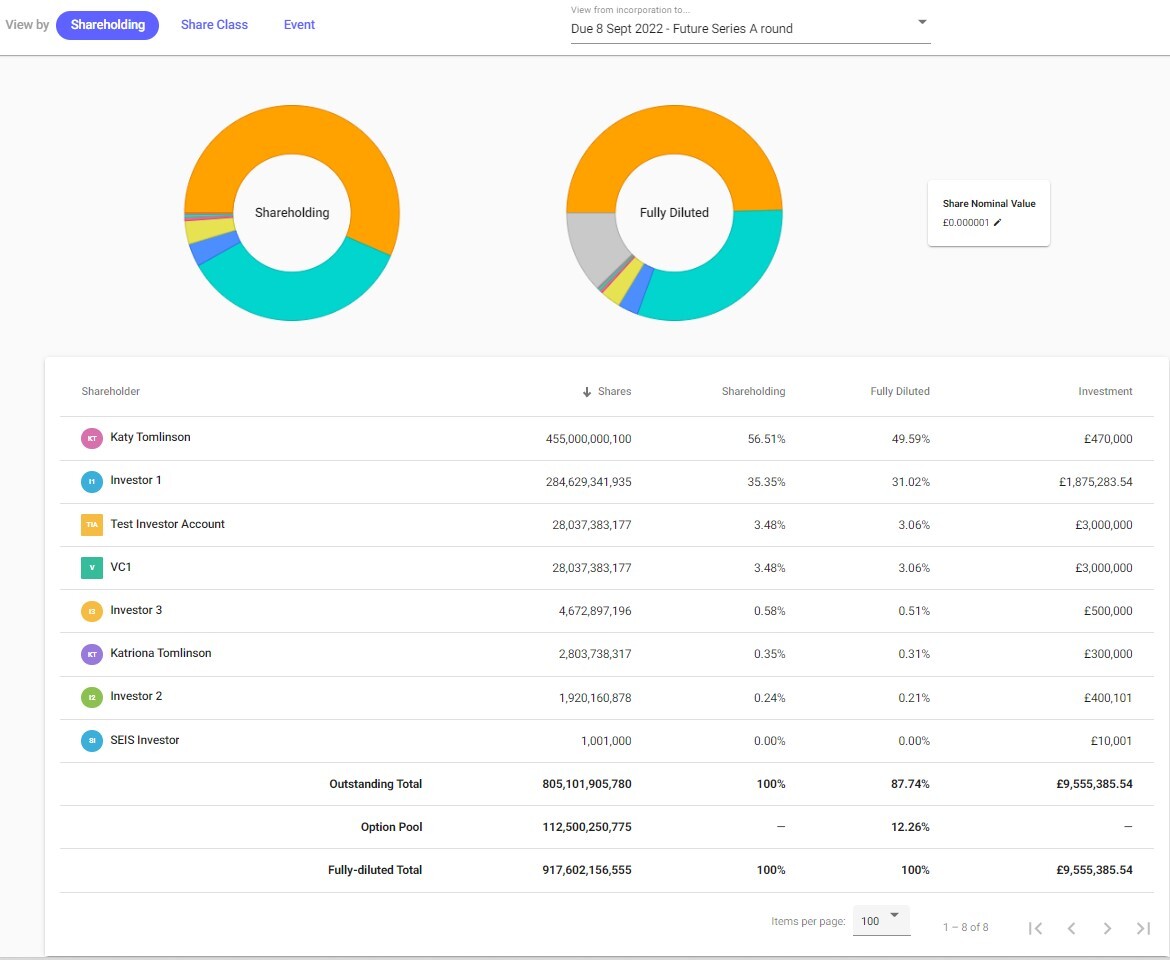This screenshot has height=960, width=1170.
Task: Switch to the Share Class tab
Action: point(214,25)
